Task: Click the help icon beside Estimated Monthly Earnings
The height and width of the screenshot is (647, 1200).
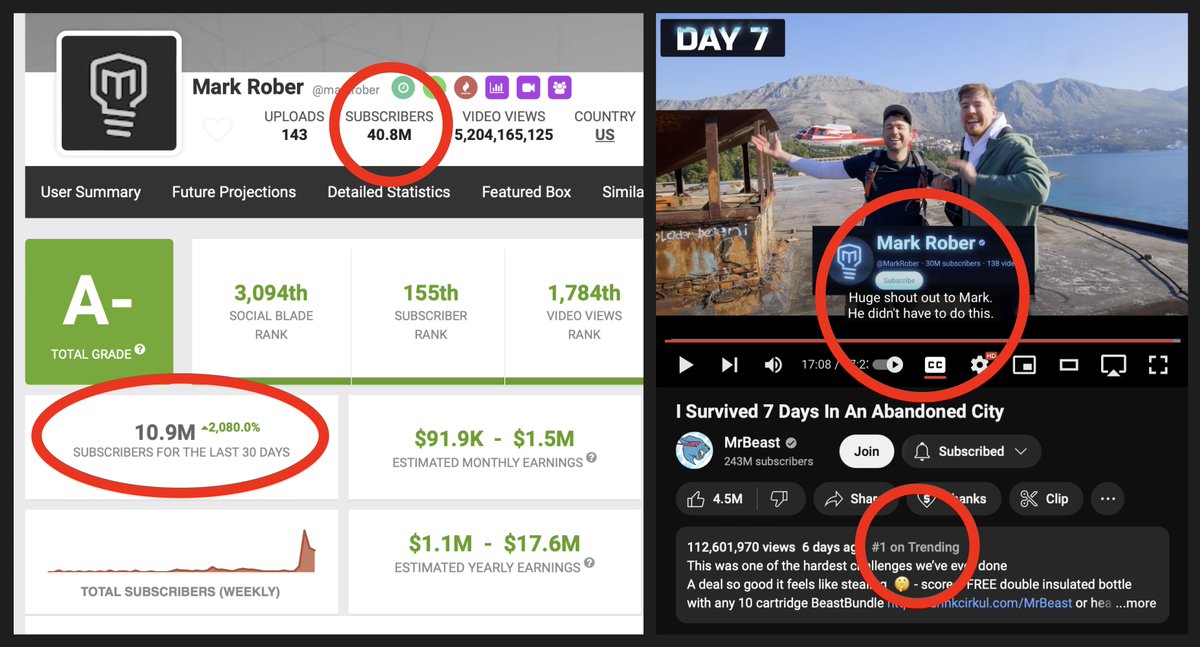Action: point(591,458)
